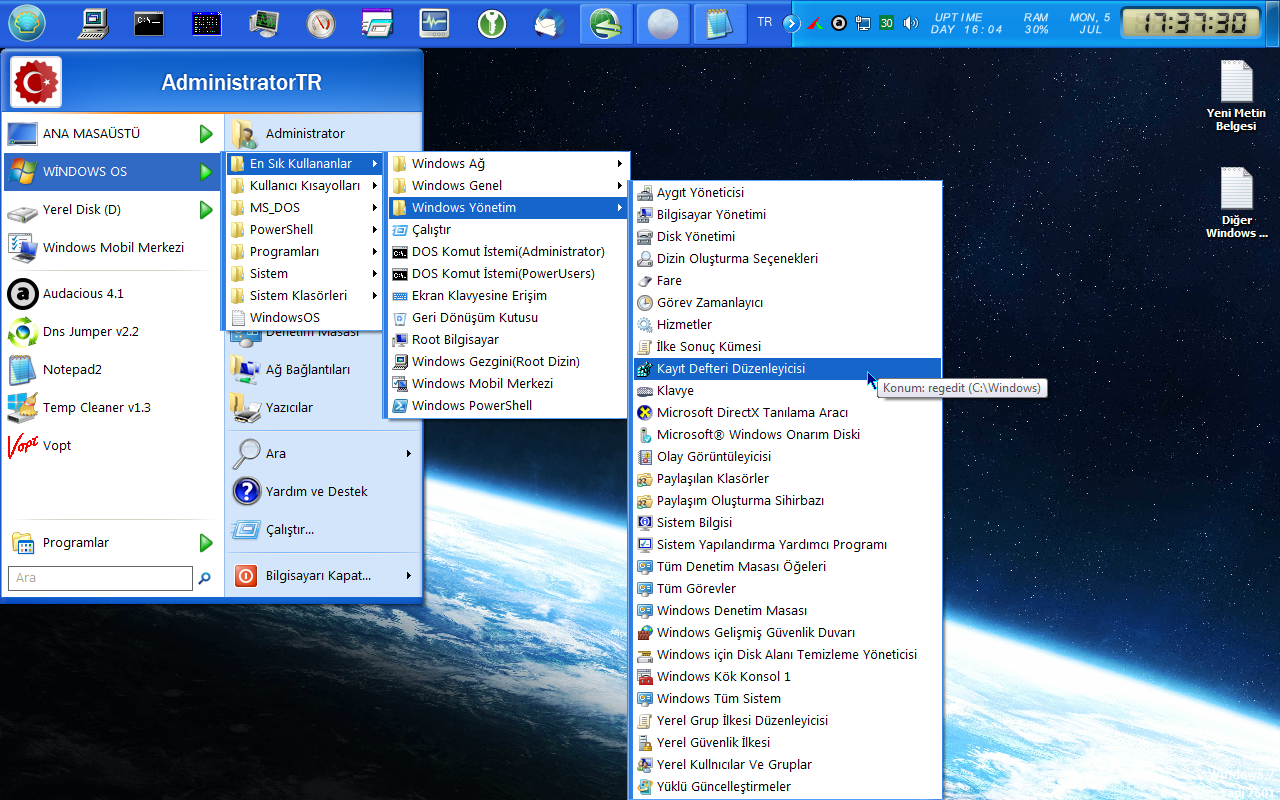Open Ağ Bağlantıları

322,370
